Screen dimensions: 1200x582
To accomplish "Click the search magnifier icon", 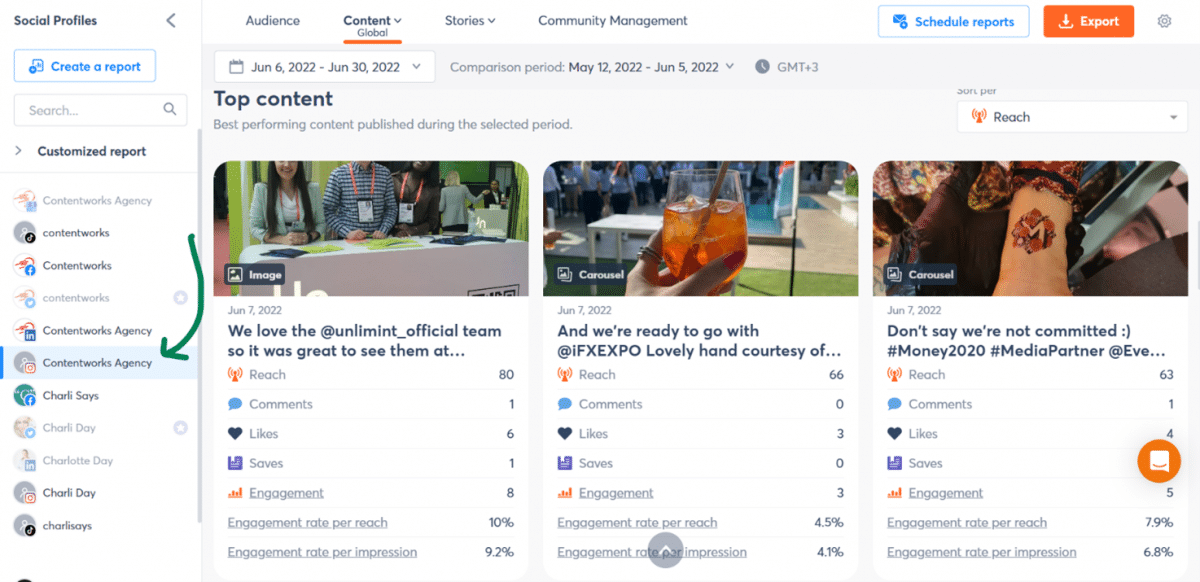I will [x=169, y=110].
